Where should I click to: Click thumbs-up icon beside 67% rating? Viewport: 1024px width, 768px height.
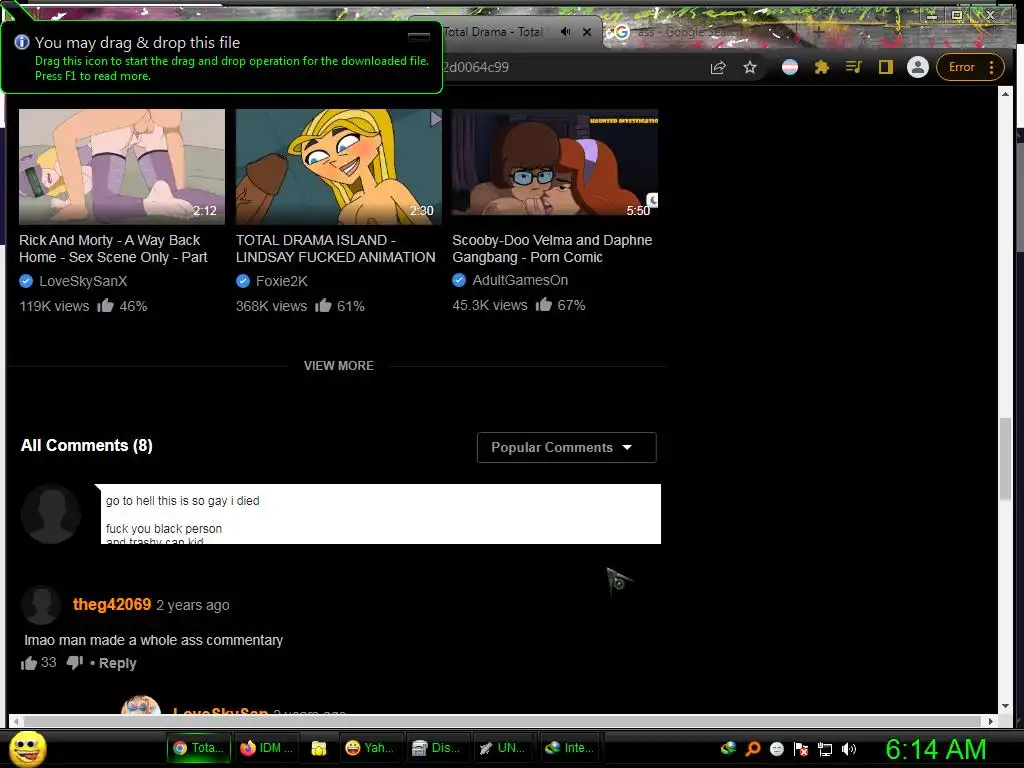543,304
